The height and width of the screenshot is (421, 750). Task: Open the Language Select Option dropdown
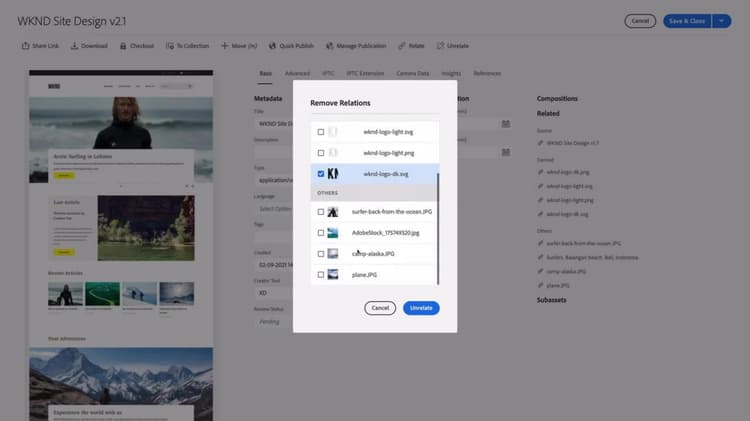click(x=274, y=209)
